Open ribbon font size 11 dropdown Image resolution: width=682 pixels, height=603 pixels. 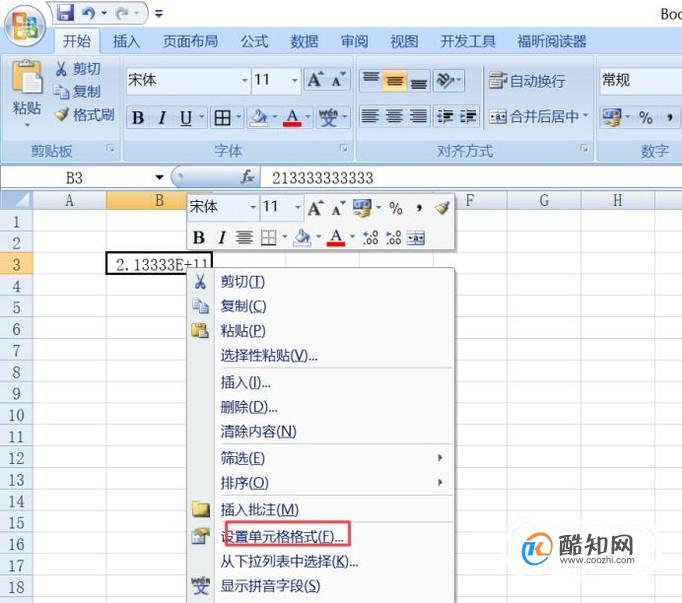click(x=294, y=80)
